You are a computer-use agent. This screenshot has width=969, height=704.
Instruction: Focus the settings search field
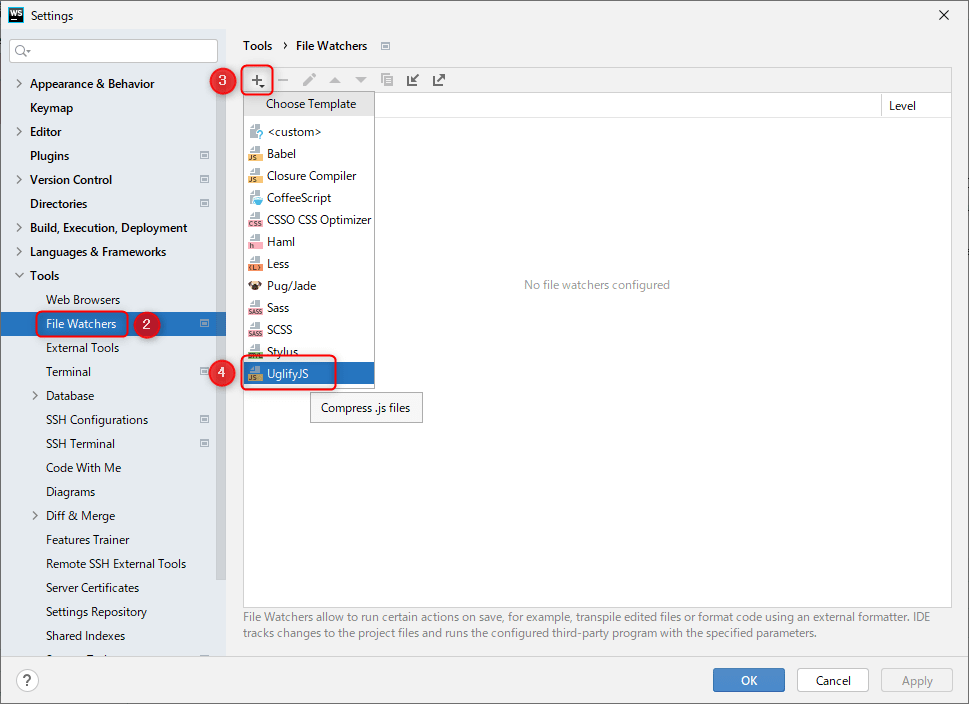coord(114,51)
